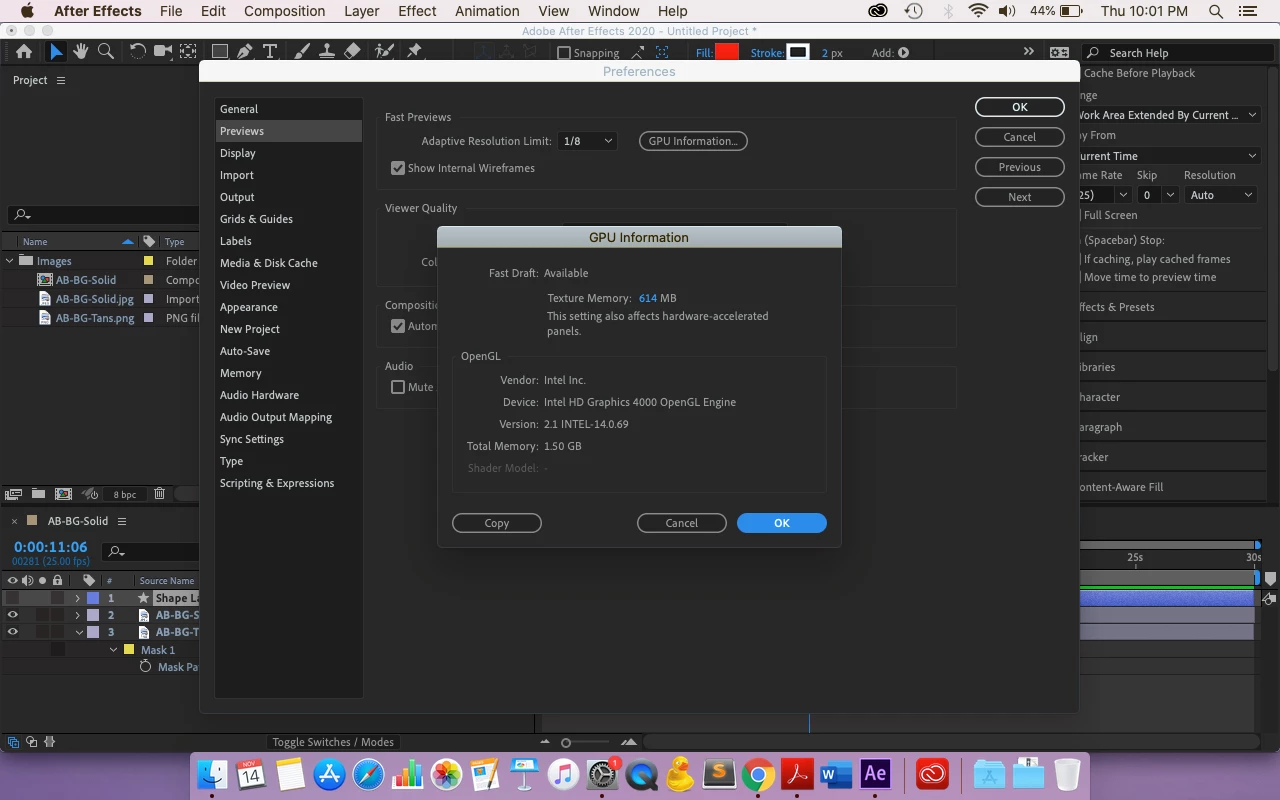The image size is (1280, 800).
Task: Collapse the Images folder in Project
Action: pos(10,261)
